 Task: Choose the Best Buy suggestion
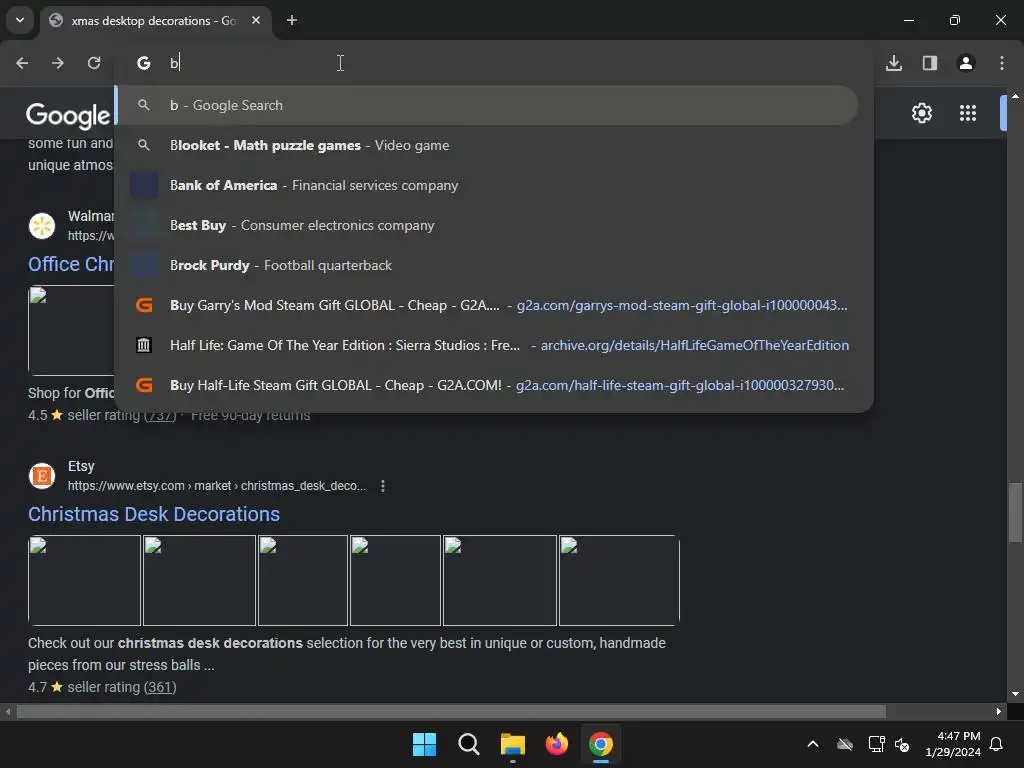click(486, 225)
